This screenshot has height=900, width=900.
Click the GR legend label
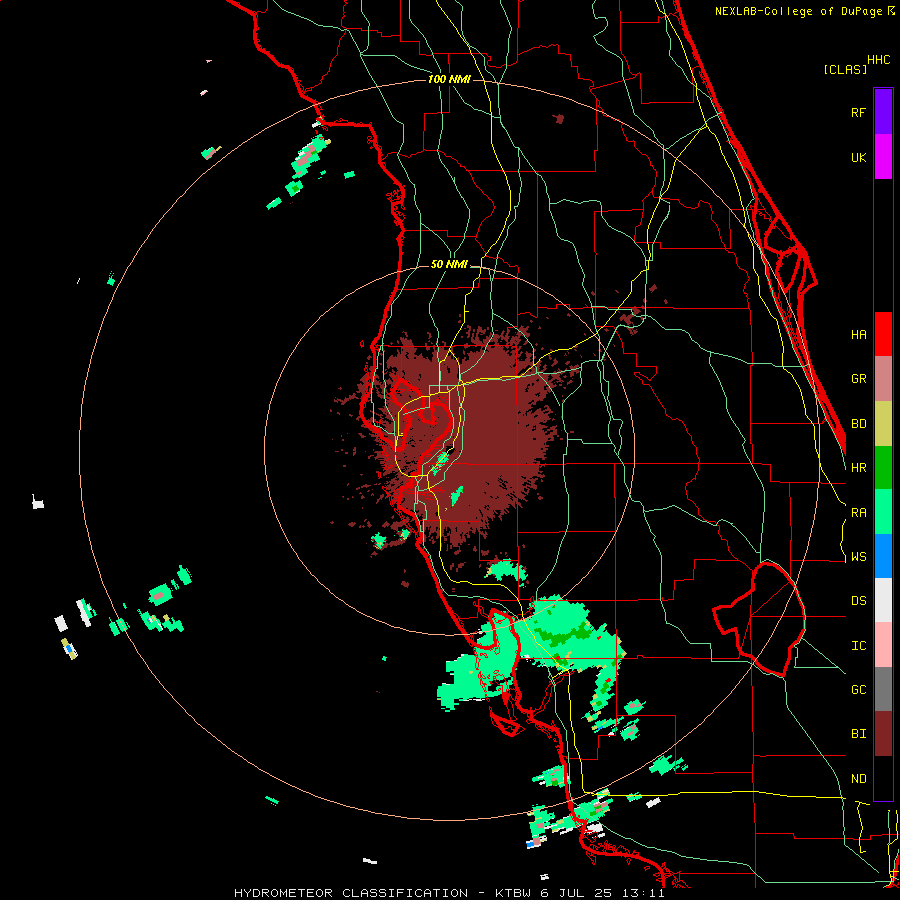click(x=859, y=379)
